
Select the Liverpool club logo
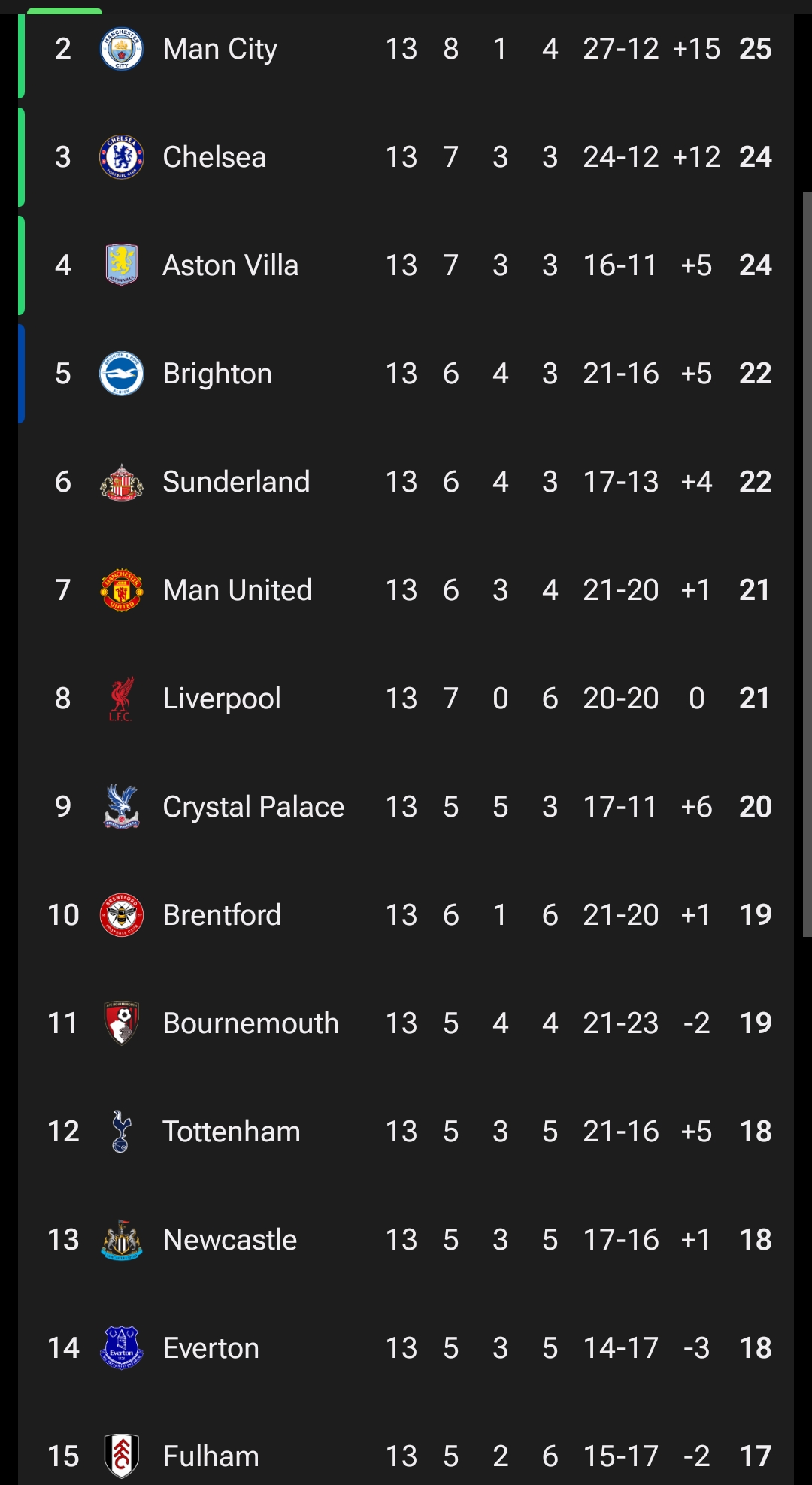click(x=121, y=699)
